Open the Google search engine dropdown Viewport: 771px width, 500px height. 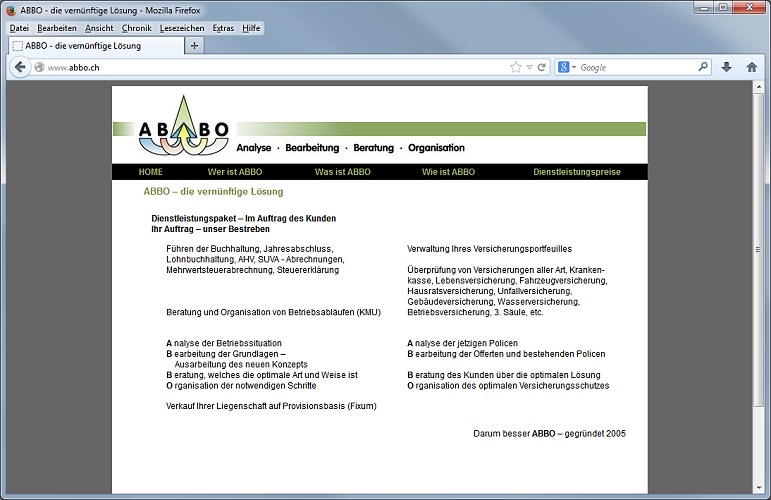(567, 67)
